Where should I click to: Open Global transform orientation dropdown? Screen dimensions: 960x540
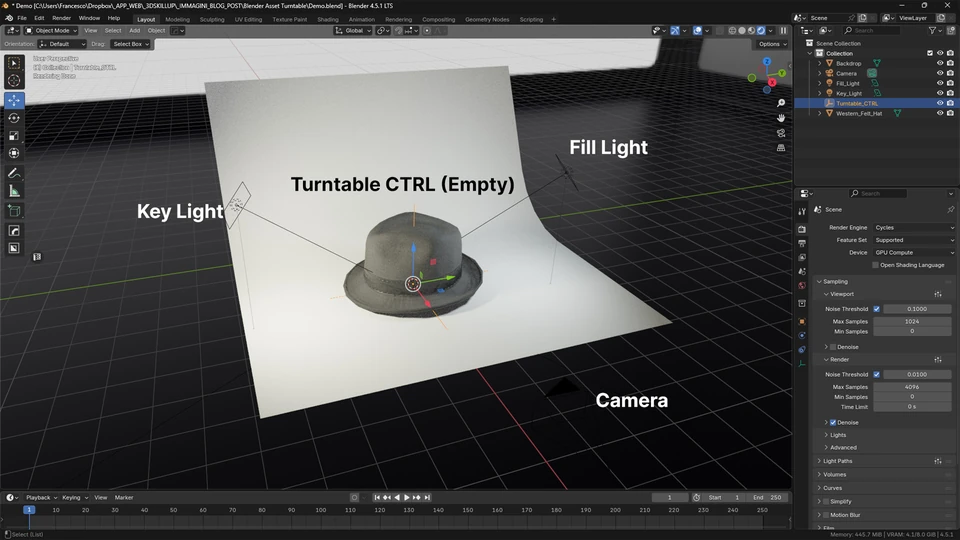353,30
